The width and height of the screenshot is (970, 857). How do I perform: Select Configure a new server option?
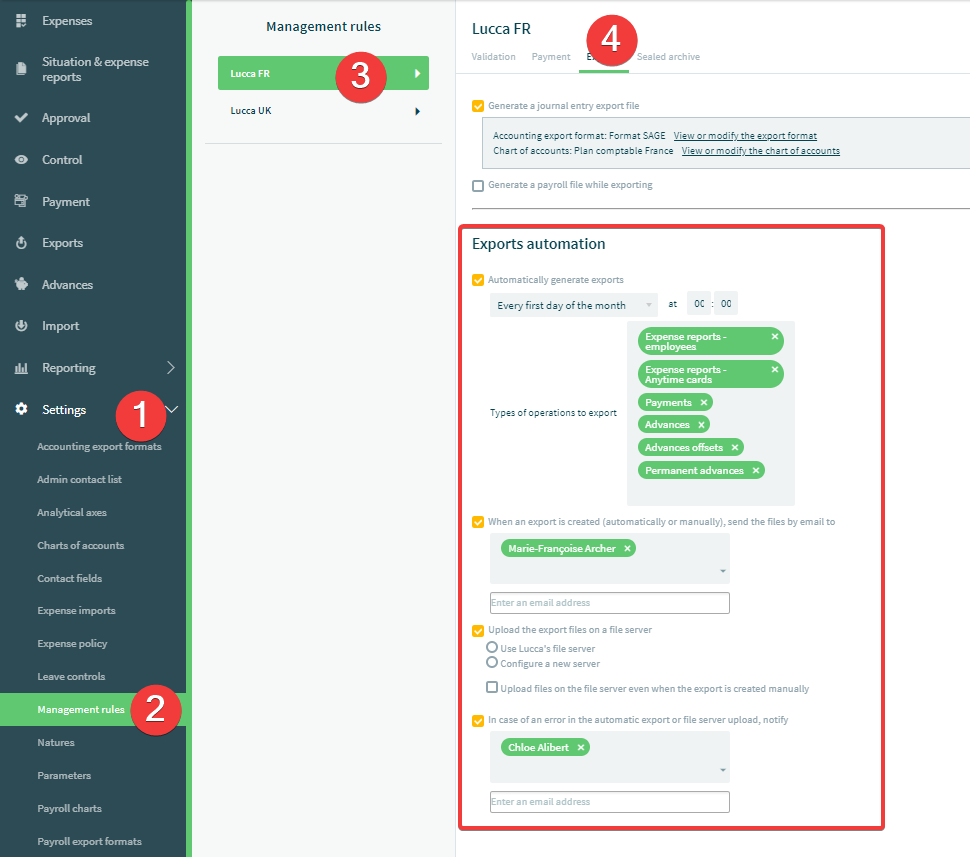[492, 662]
